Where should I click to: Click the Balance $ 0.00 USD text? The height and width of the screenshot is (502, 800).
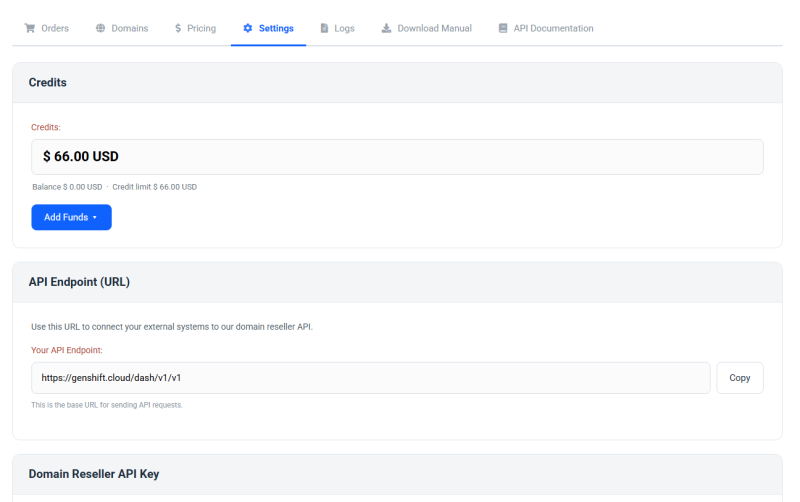point(67,187)
